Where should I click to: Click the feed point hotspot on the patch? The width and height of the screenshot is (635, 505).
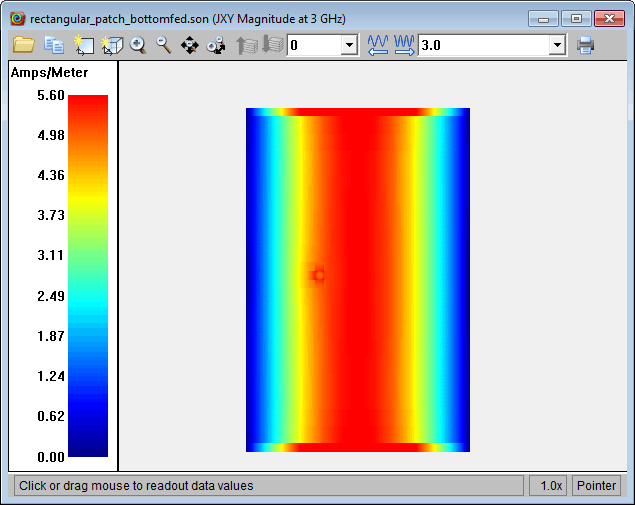(x=319, y=275)
